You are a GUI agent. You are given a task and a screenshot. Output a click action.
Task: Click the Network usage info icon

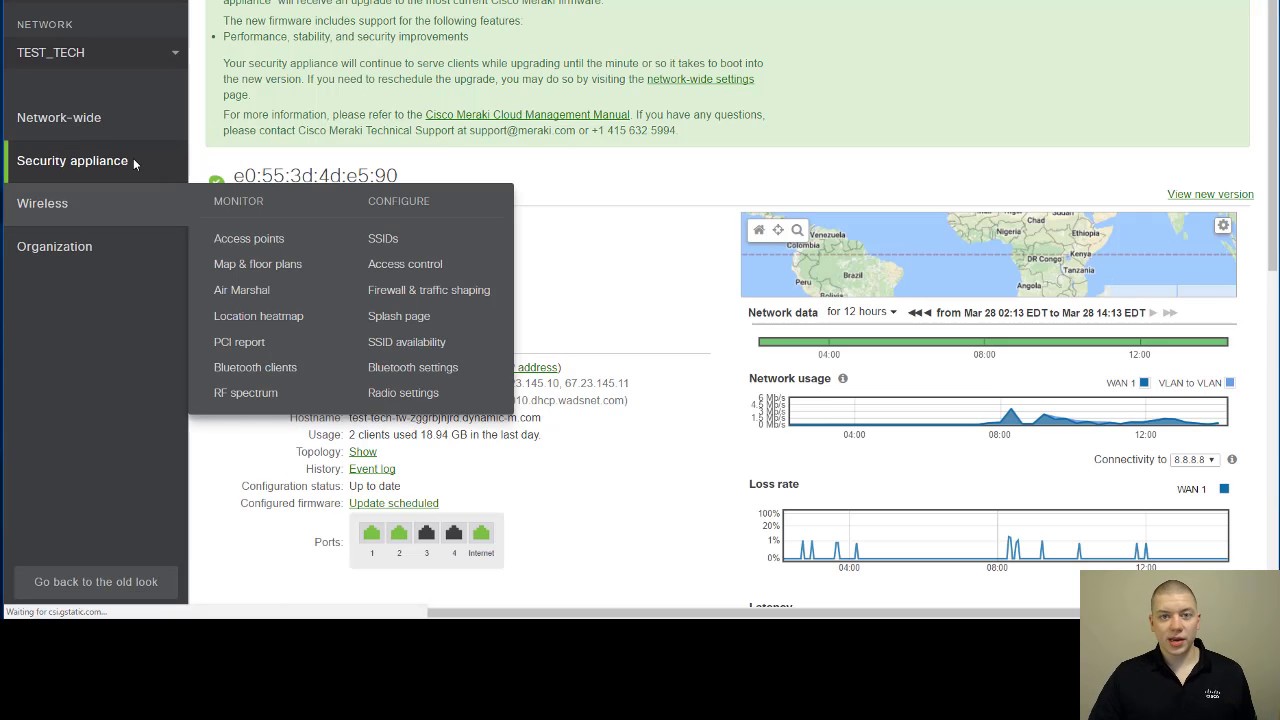pos(843,379)
